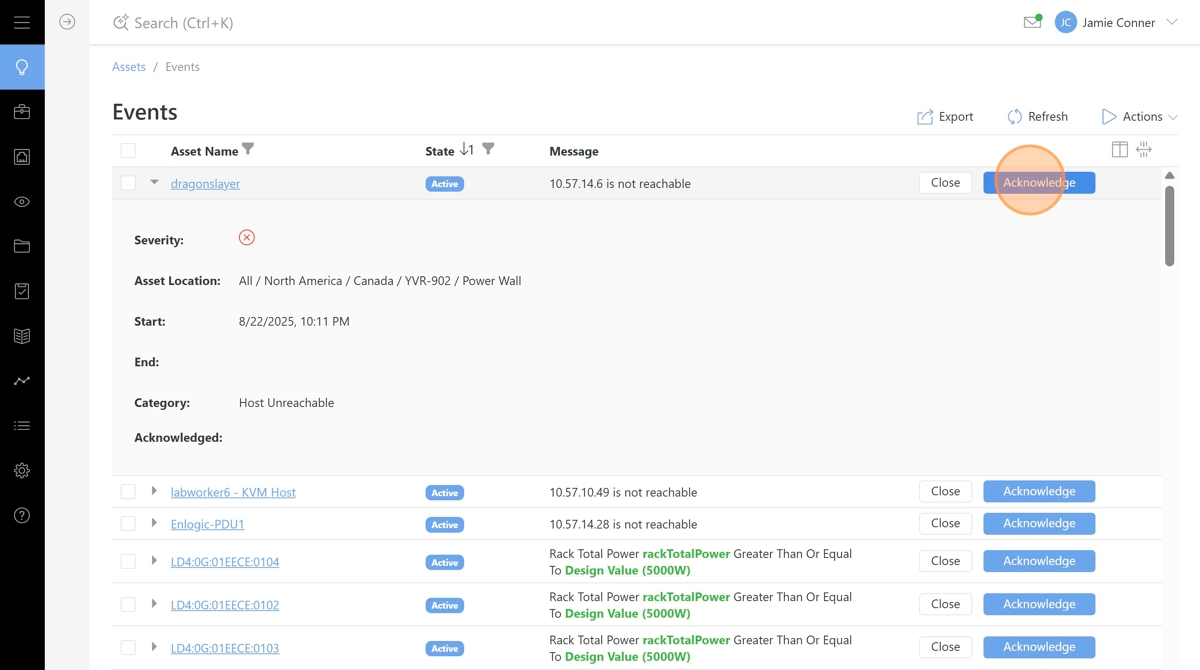Screen dimensions: 1200x670
Task: Collapse the dragonslayer event details
Action: coord(154,183)
